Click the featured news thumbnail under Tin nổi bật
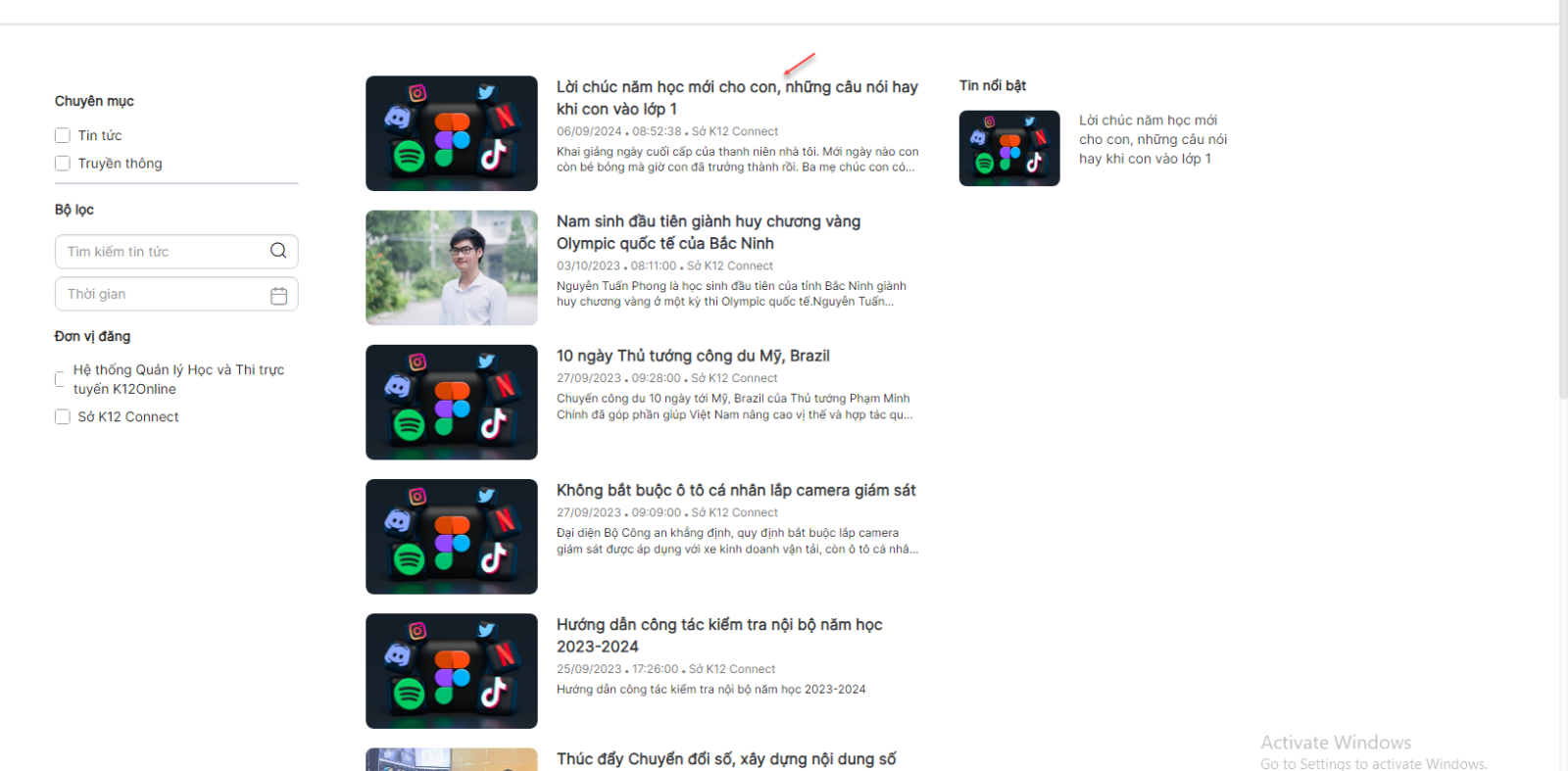The image size is (1568, 771). pos(1008,148)
